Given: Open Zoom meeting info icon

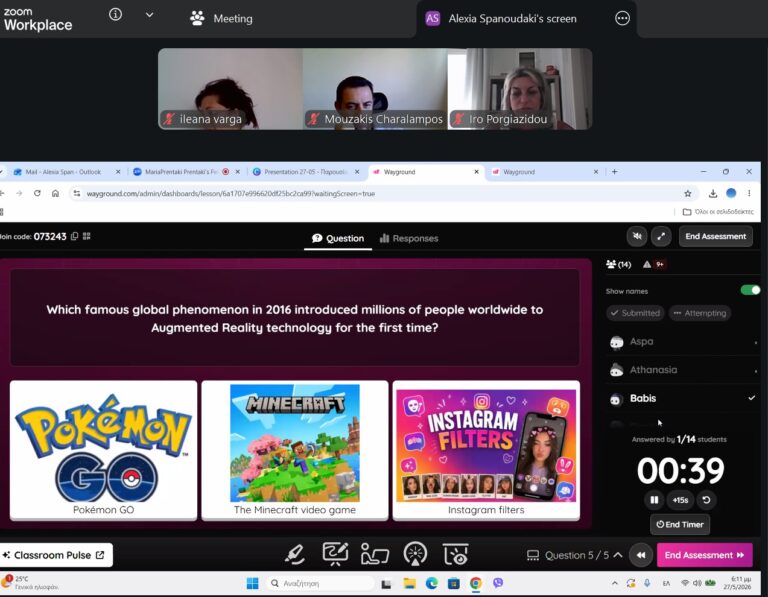Looking at the screenshot, I should pyautogui.click(x=116, y=15).
